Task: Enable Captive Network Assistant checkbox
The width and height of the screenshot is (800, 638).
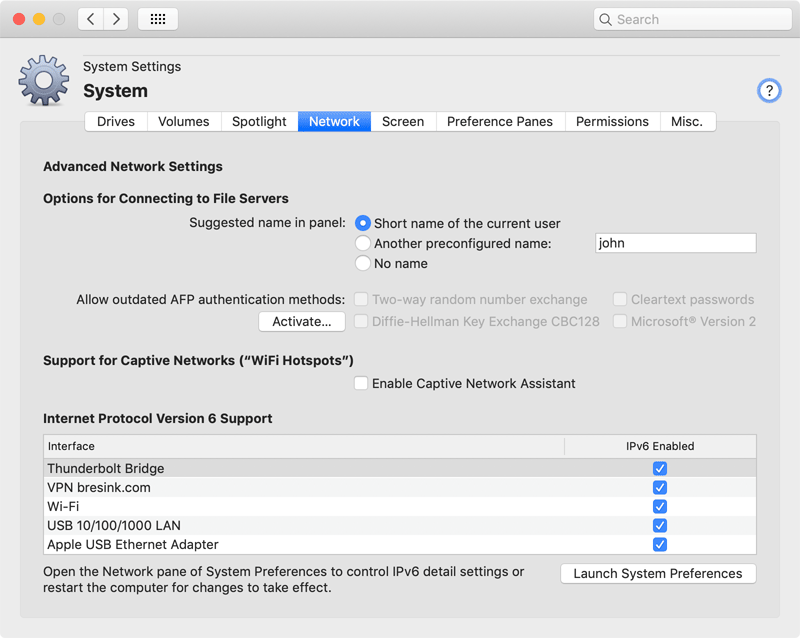Action: coord(361,383)
